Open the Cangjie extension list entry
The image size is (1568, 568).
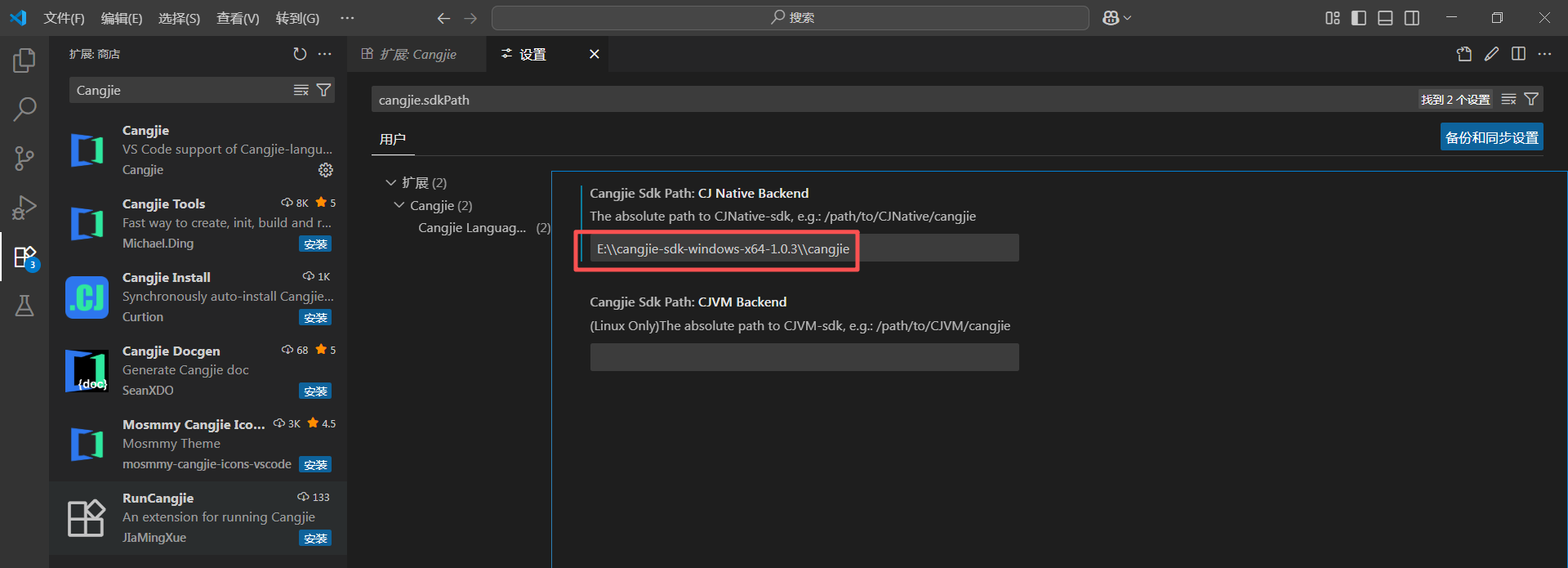198,150
